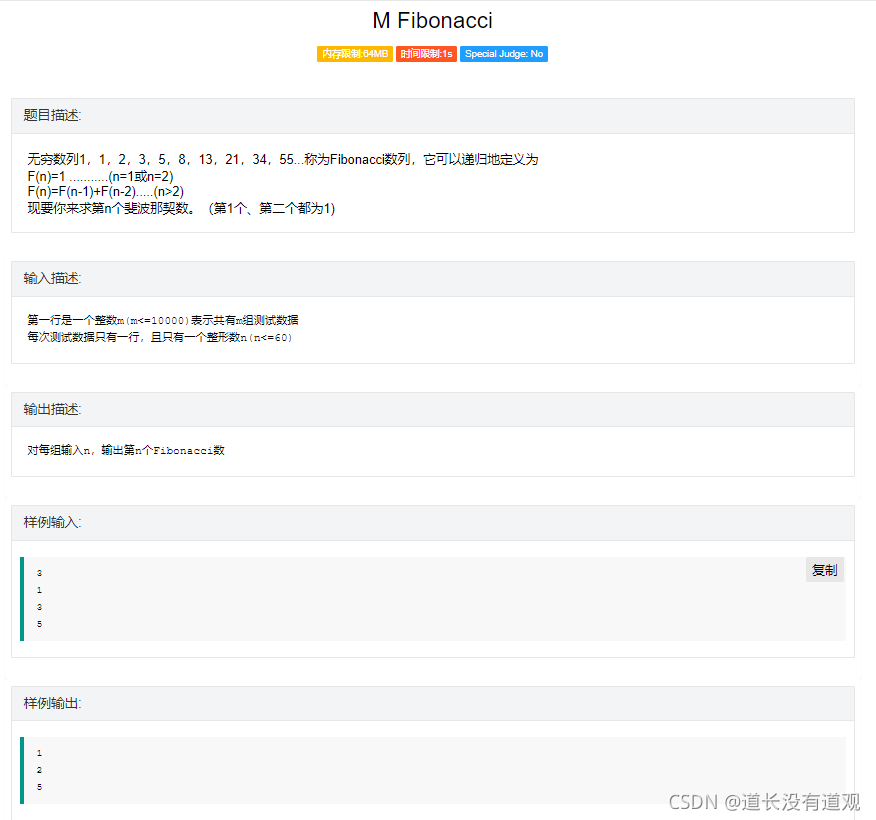The image size is (876, 820).
Task: Click the M Fibonacci title
Action: pyautogui.click(x=432, y=21)
